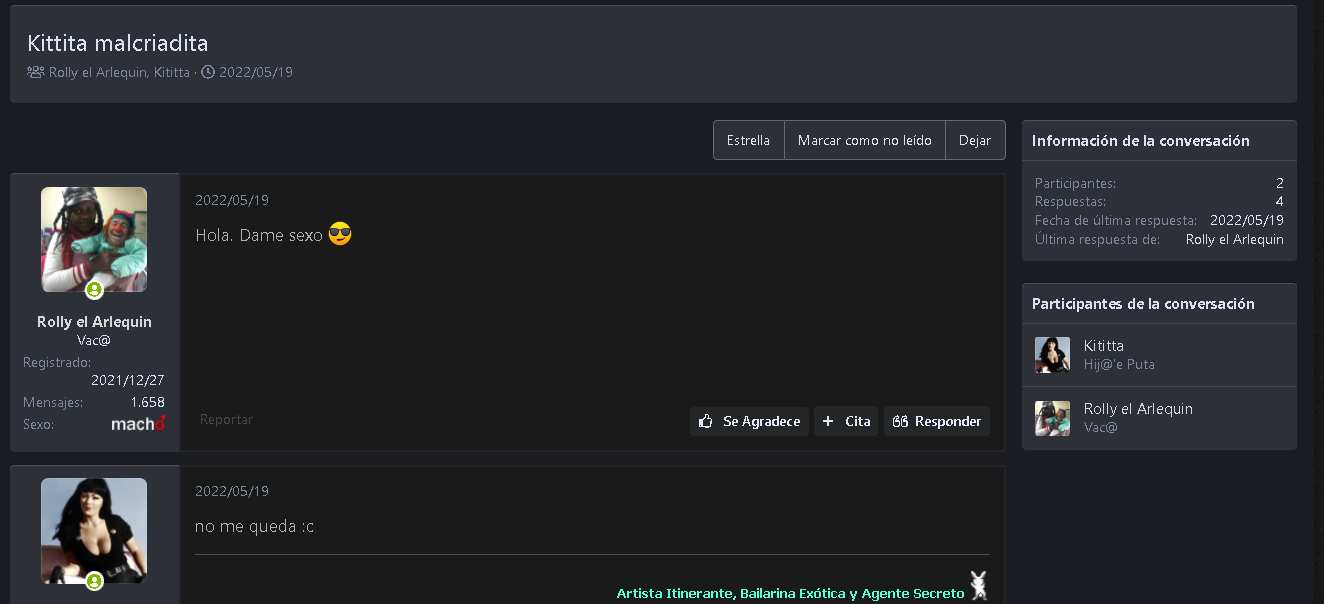
Task: Click the Mensajes count 1.658
Action: coord(148,402)
